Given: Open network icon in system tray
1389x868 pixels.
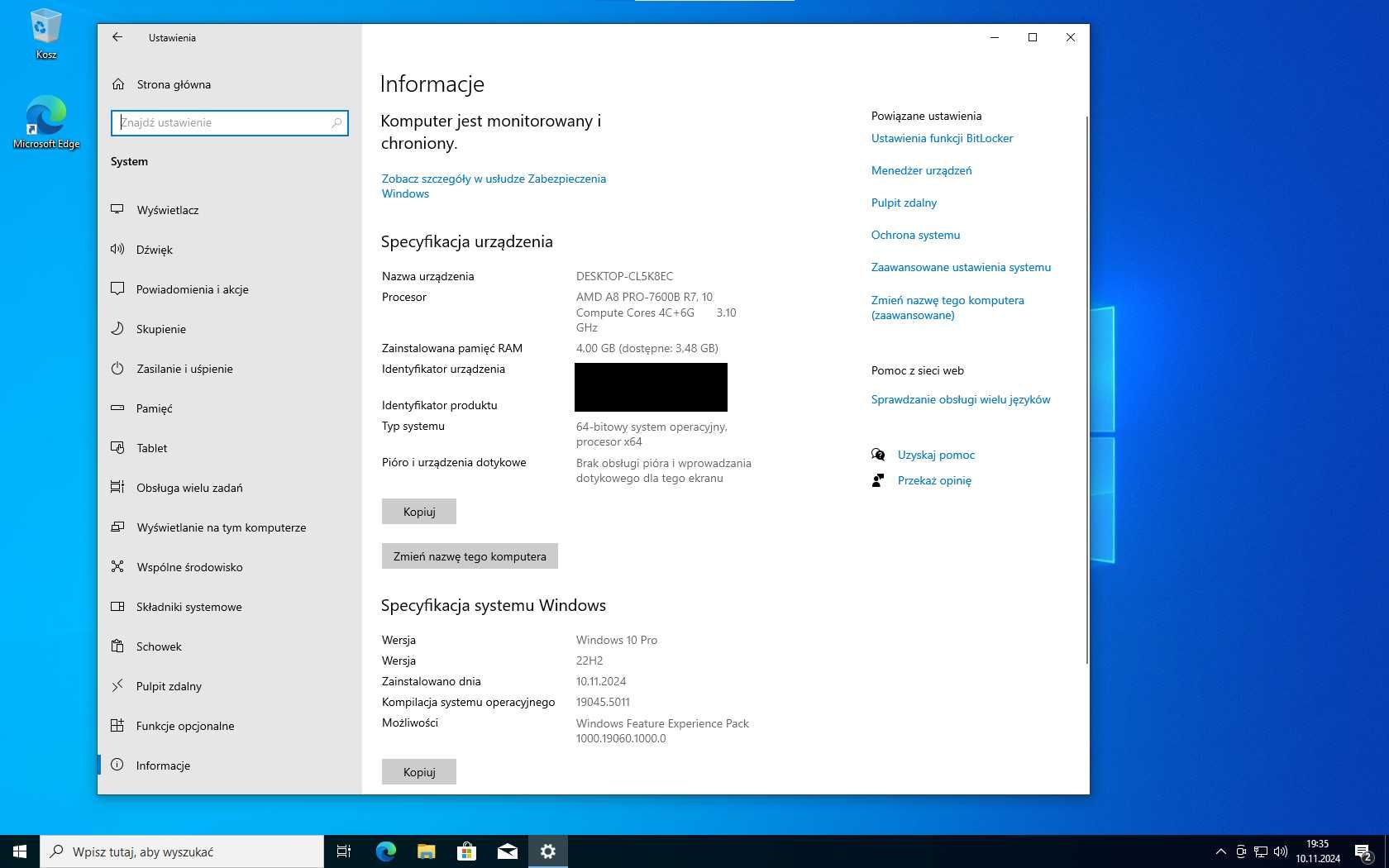Looking at the screenshot, I should 1261,851.
